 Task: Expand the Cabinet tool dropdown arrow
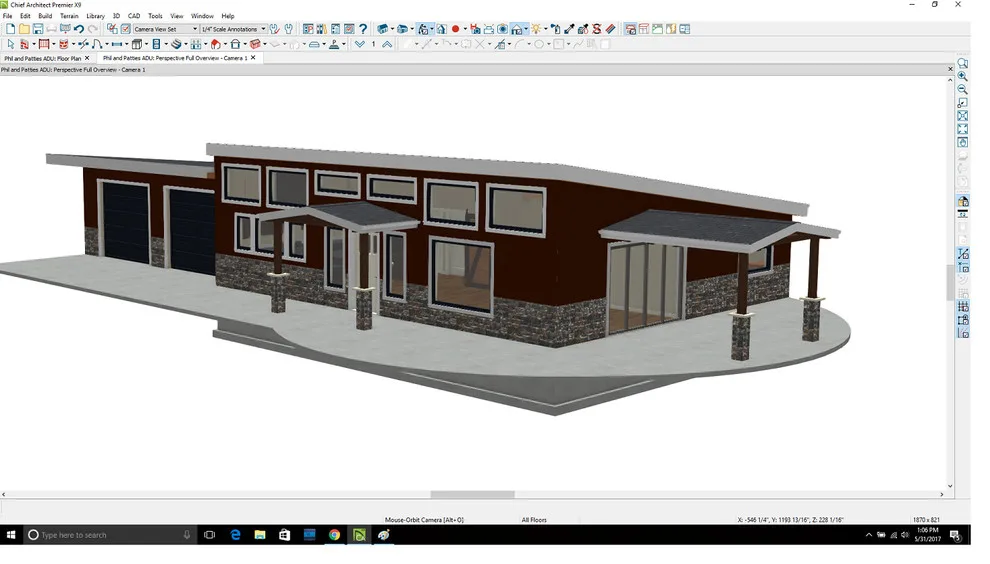[x=146, y=44]
